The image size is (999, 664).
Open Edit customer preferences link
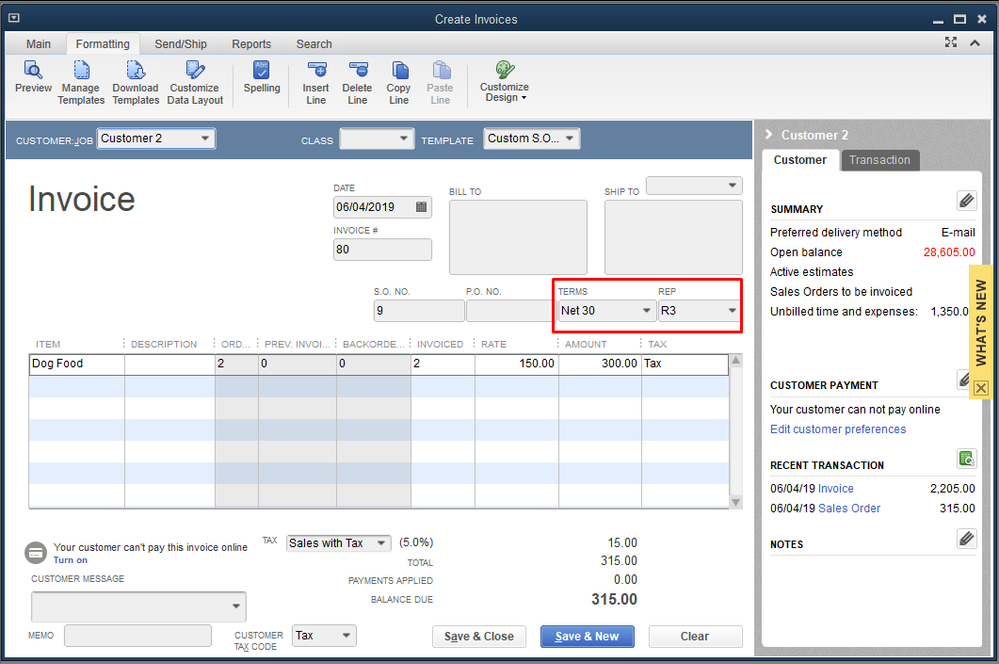pos(838,429)
